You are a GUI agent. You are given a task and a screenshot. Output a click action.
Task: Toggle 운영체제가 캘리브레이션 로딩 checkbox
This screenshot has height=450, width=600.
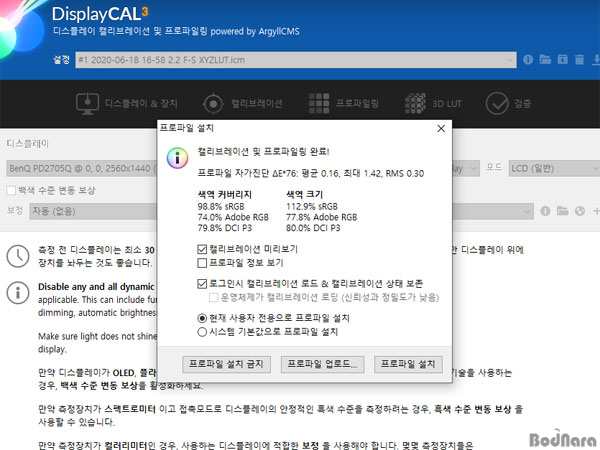coord(214,298)
